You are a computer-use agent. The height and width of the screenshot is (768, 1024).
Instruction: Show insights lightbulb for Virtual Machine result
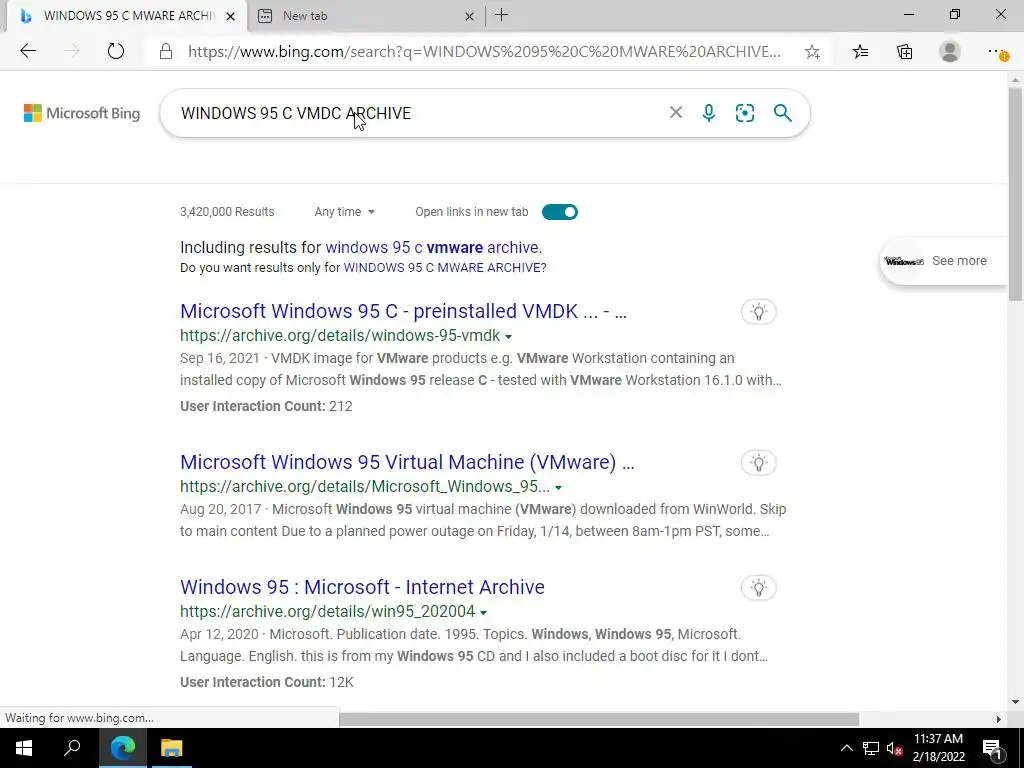[758, 463]
